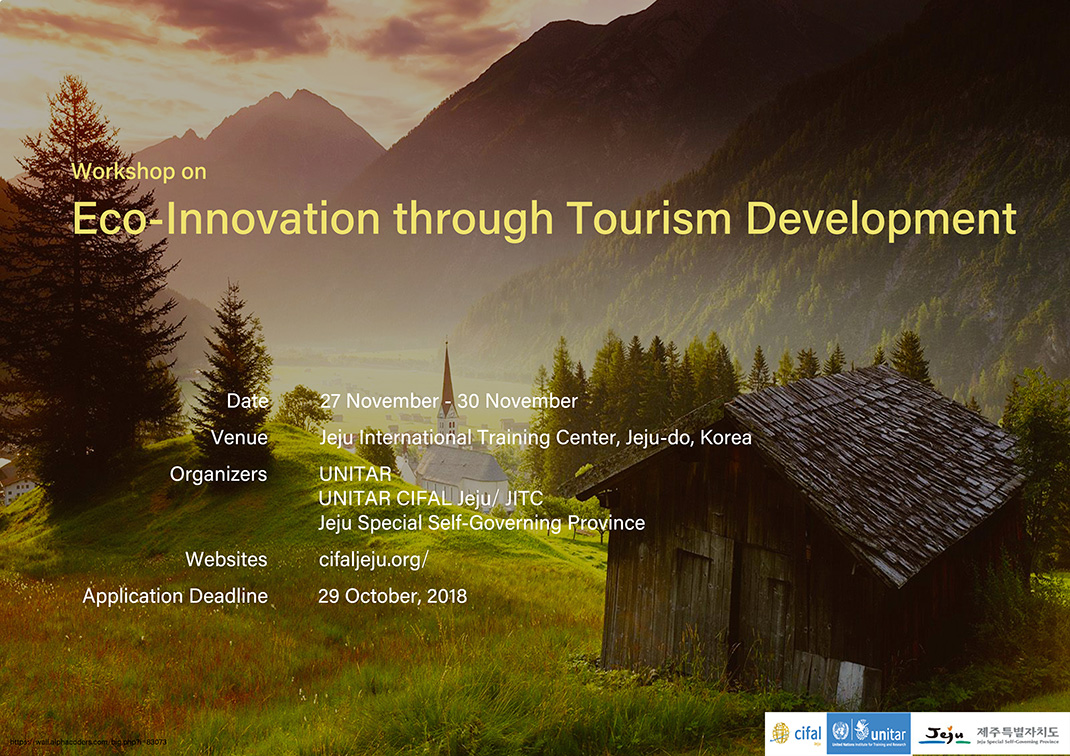The width and height of the screenshot is (1070, 756).
Task: Click the "27 November - 30 November" date text
Action: tap(448, 401)
